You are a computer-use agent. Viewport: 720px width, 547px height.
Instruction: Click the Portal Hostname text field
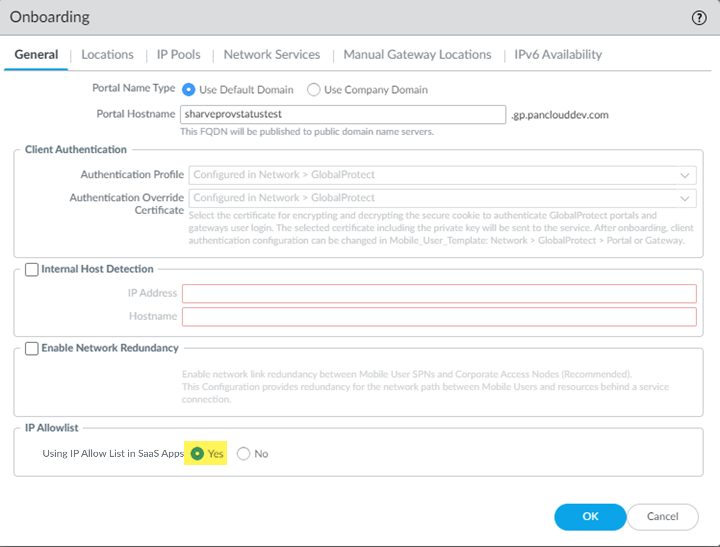click(x=343, y=115)
